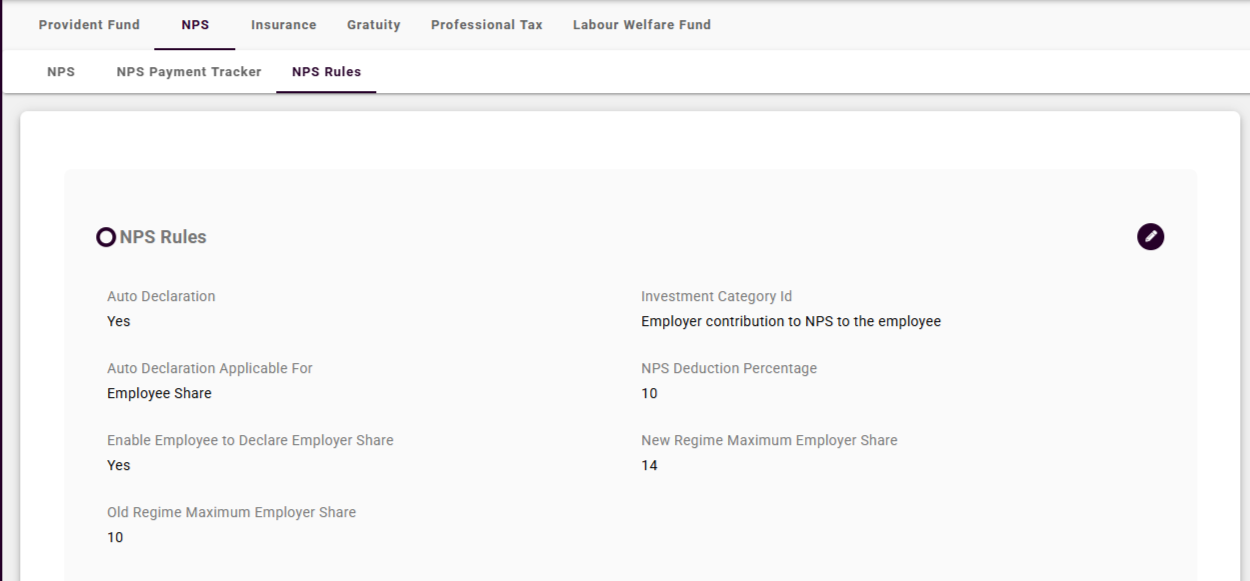Click the Investment Category Id label
The image size is (1250, 581).
[716, 297]
